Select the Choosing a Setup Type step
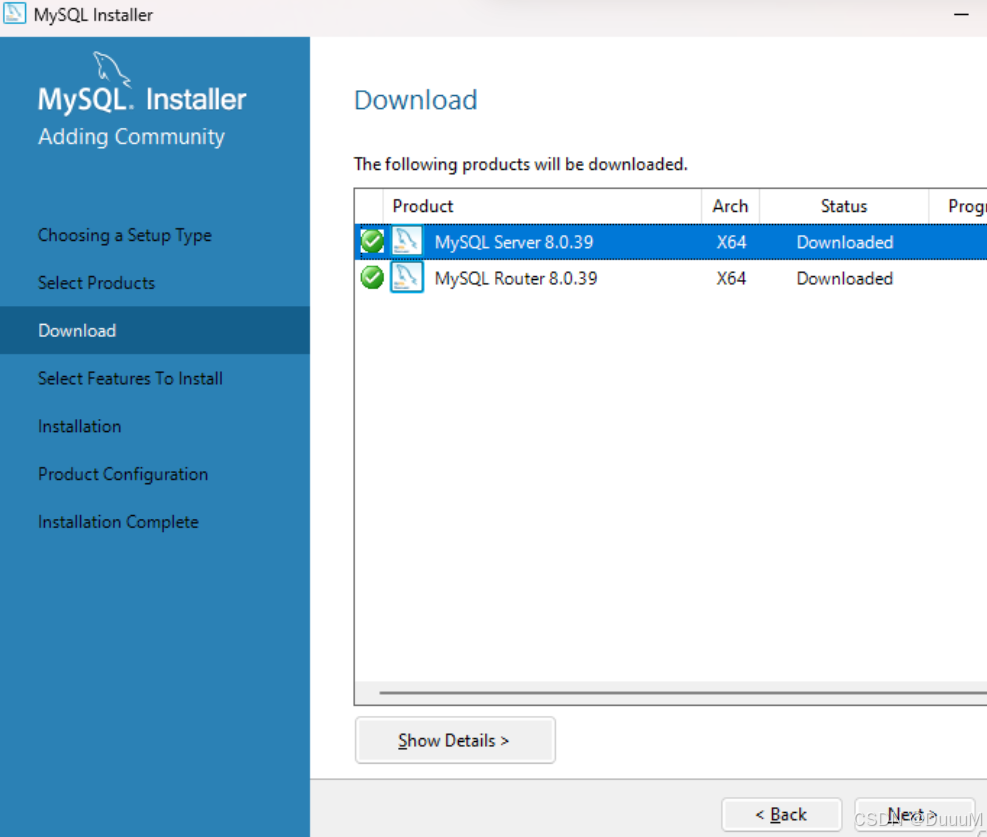The image size is (987, 837). 124,235
